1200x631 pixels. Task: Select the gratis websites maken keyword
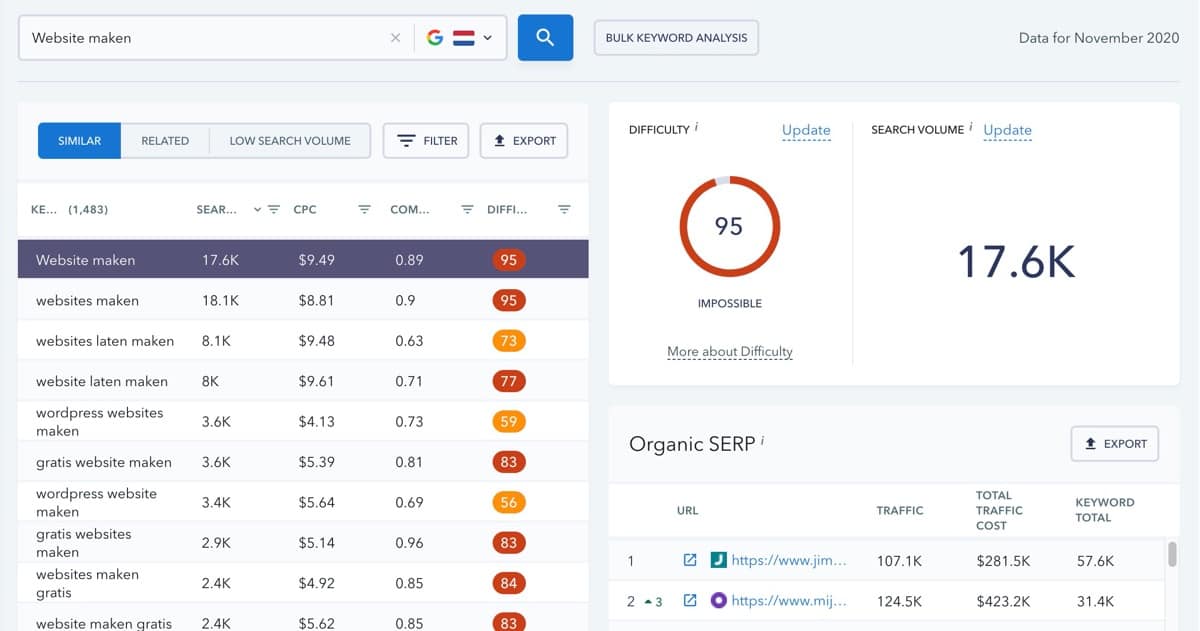point(83,543)
